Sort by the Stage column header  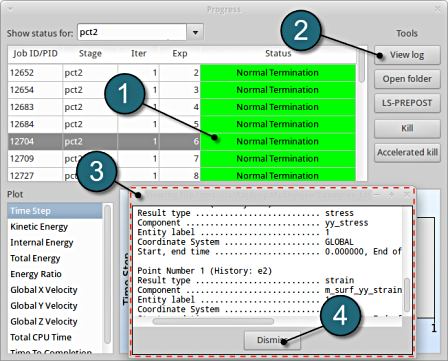(x=90, y=54)
